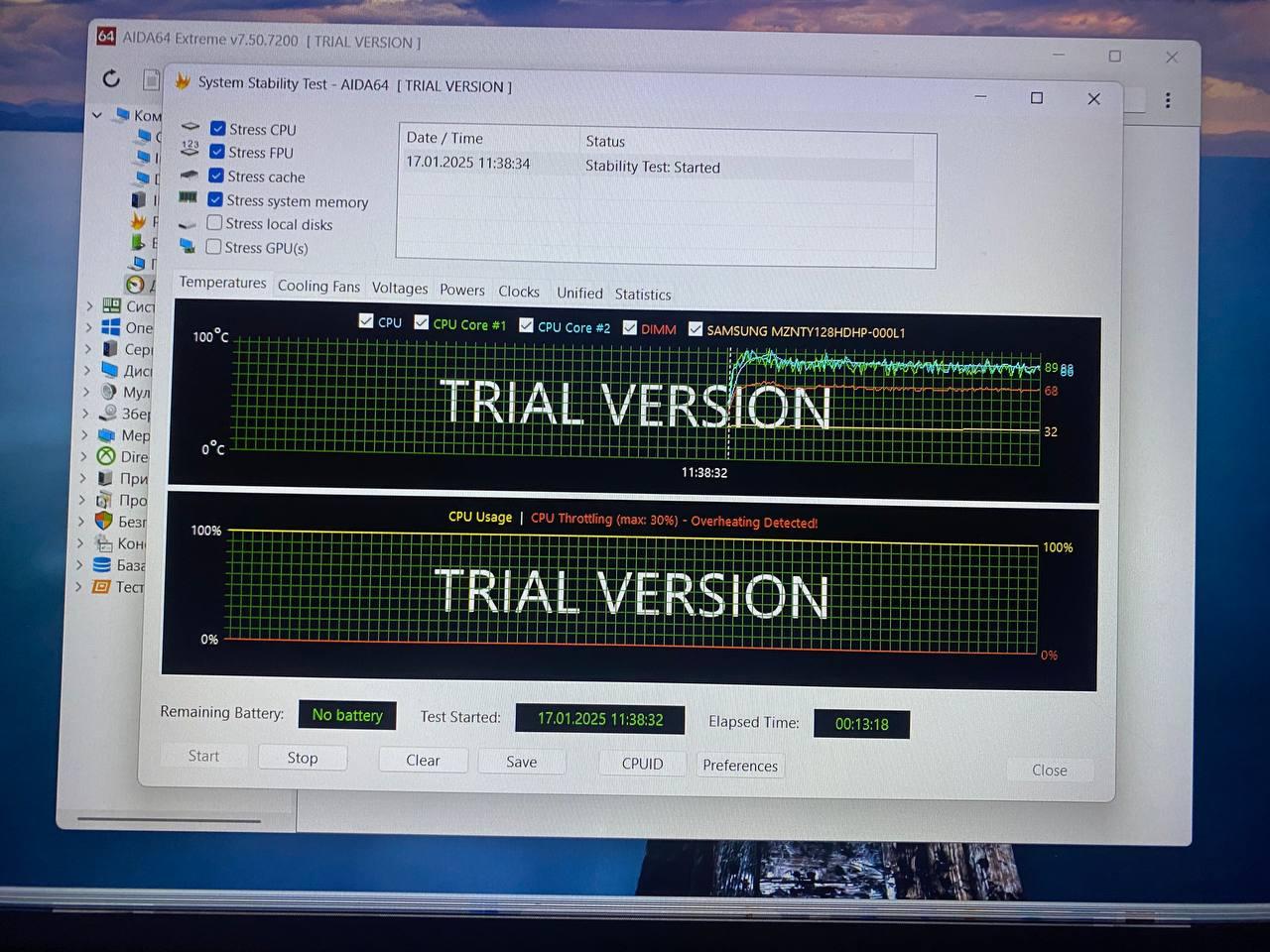Open the Unified tab

click(x=579, y=293)
